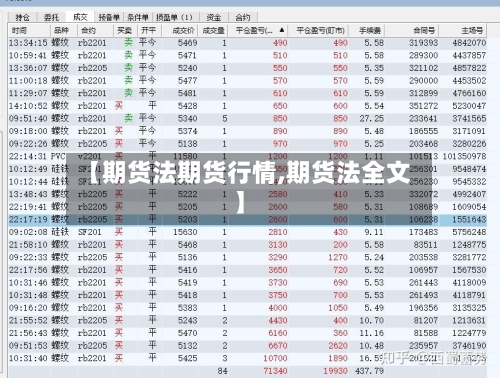Click the time cell 13:36:07
The height and width of the screenshot is (378, 500).
coord(28,68)
